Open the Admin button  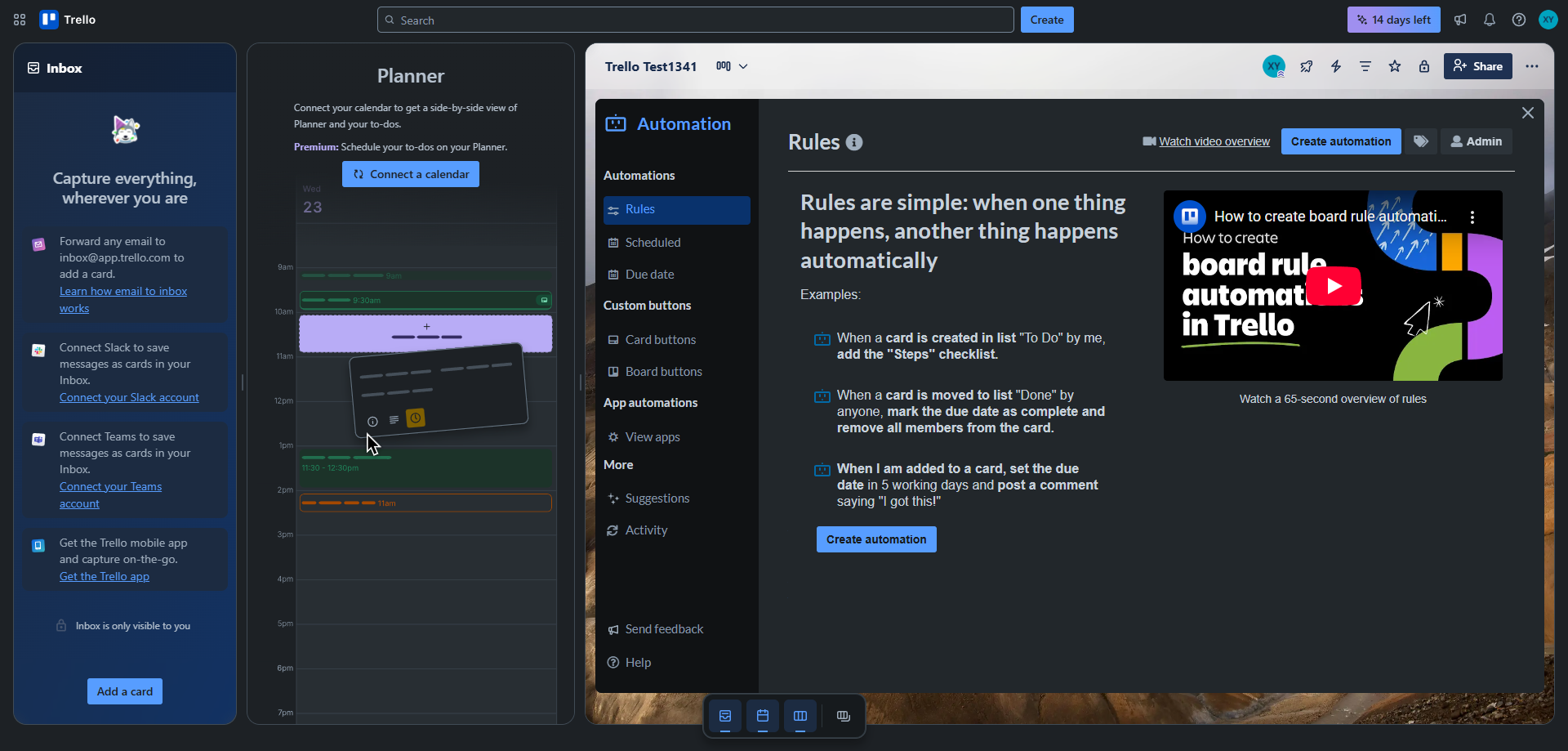(1477, 141)
